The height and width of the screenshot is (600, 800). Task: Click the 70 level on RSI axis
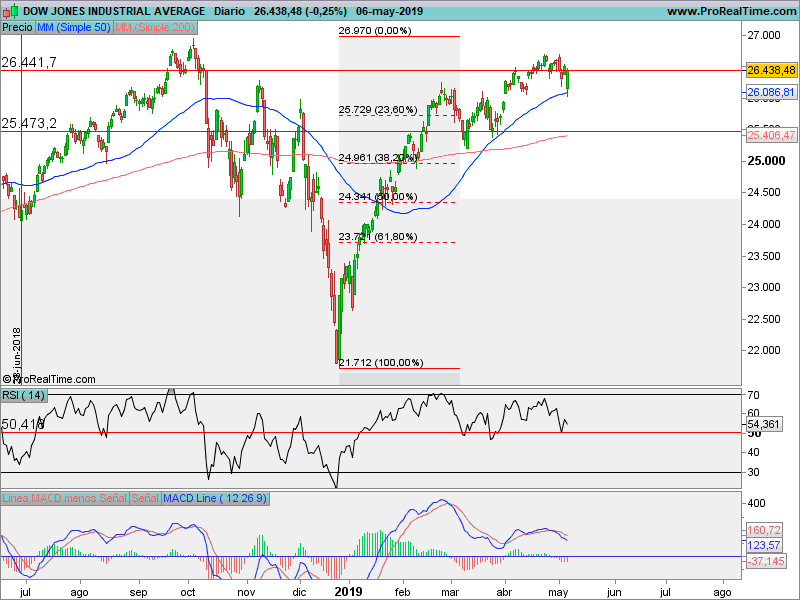tap(754, 395)
